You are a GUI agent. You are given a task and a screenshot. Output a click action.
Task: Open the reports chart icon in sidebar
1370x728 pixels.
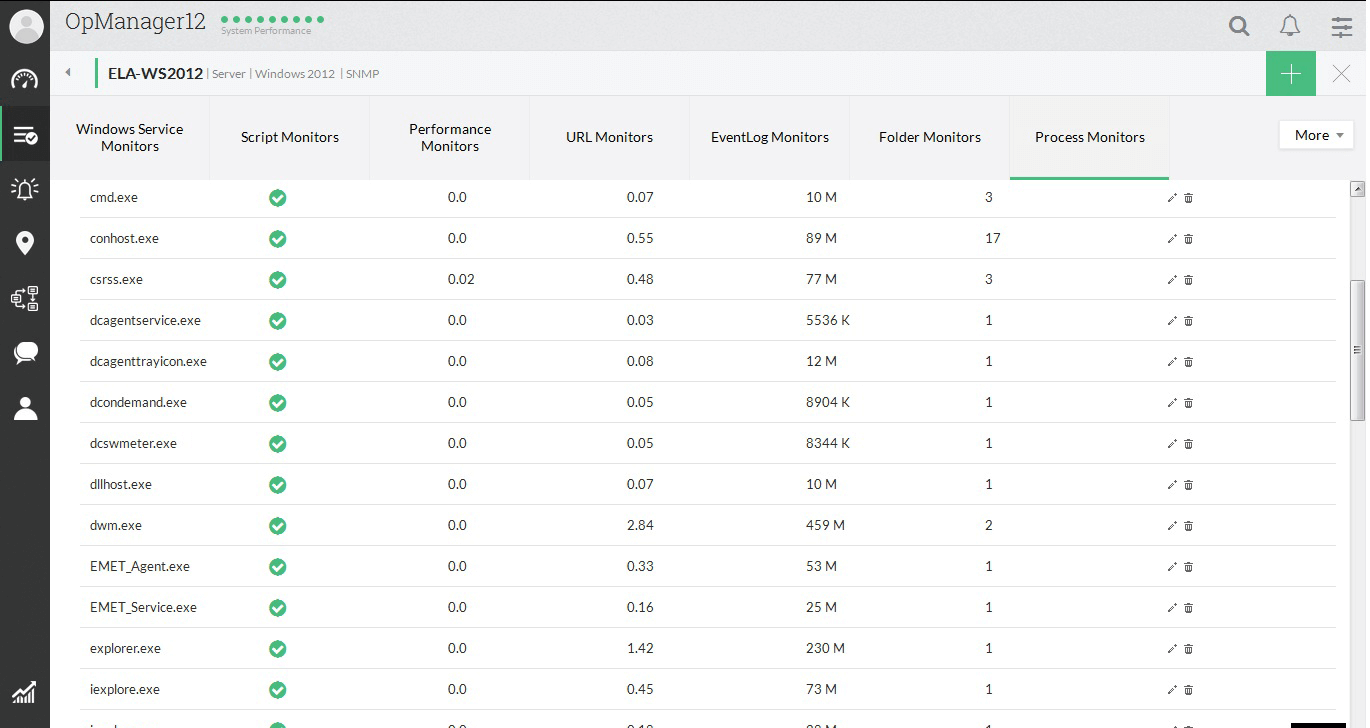pyautogui.click(x=25, y=691)
